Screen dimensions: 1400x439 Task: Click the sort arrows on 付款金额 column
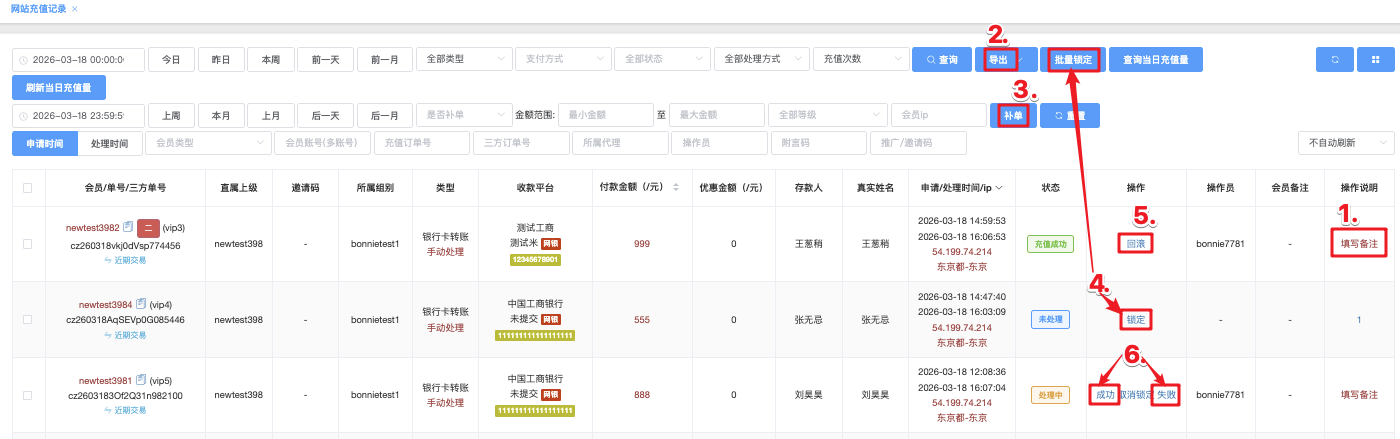[x=675, y=187]
